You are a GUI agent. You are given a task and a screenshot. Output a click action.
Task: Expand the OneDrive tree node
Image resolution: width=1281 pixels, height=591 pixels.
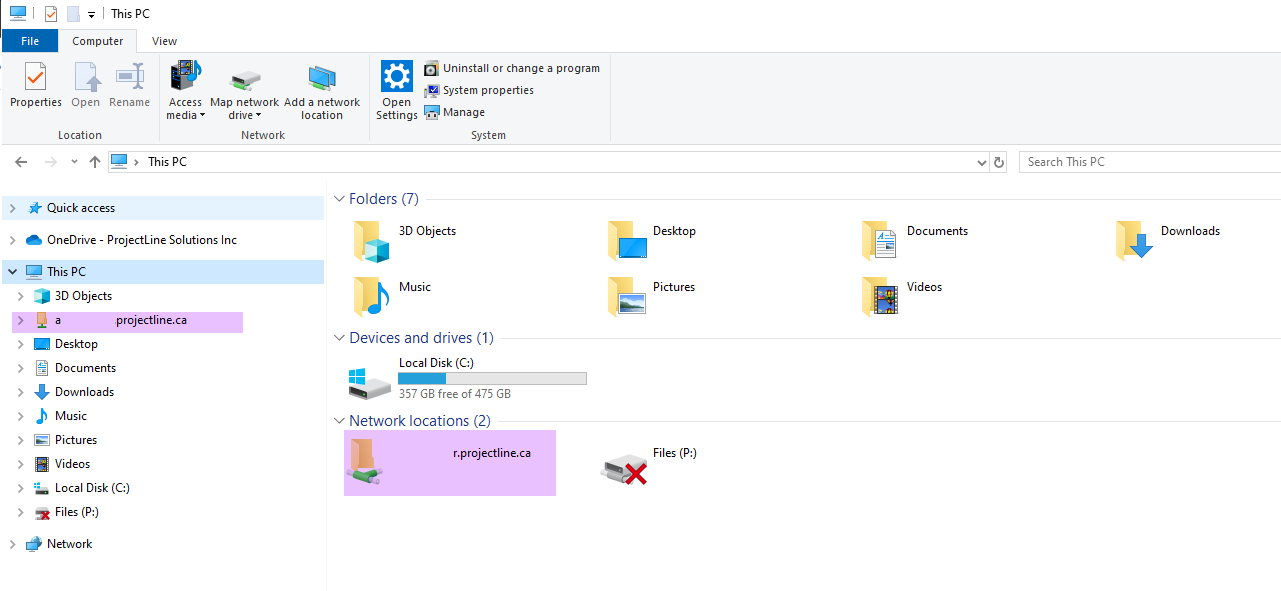pos(12,240)
